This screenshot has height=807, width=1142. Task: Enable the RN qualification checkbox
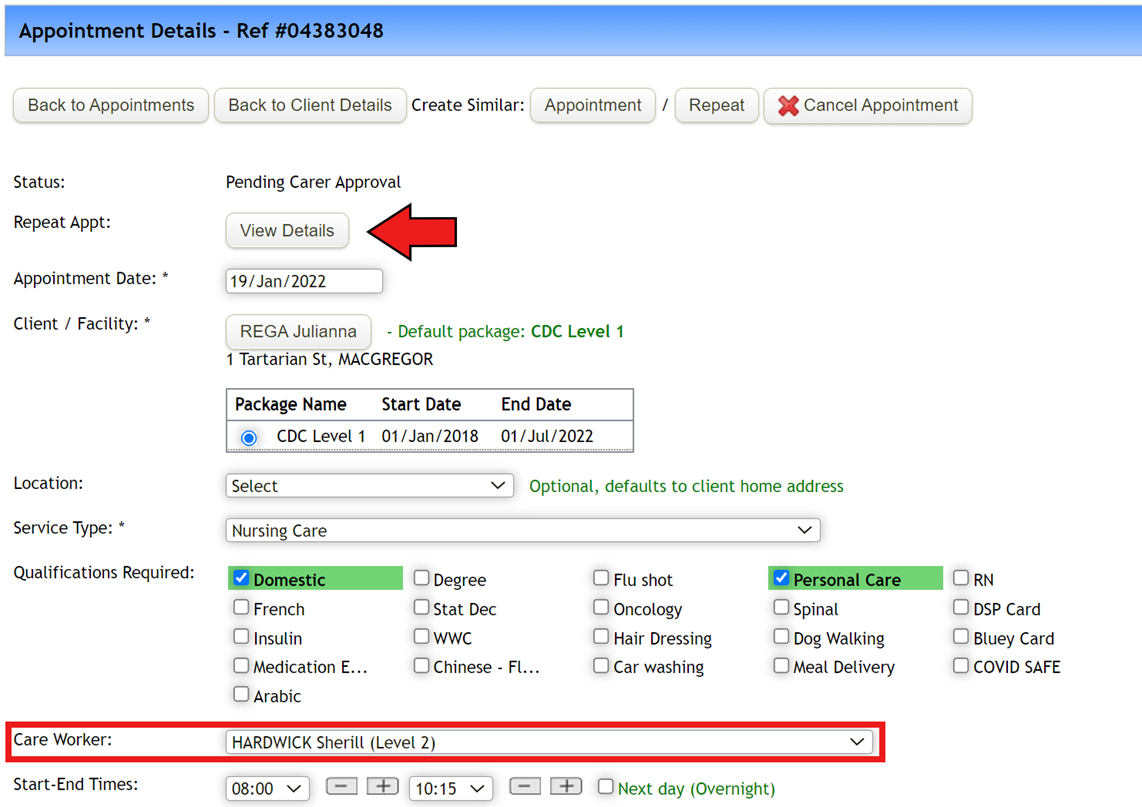[961, 578]
